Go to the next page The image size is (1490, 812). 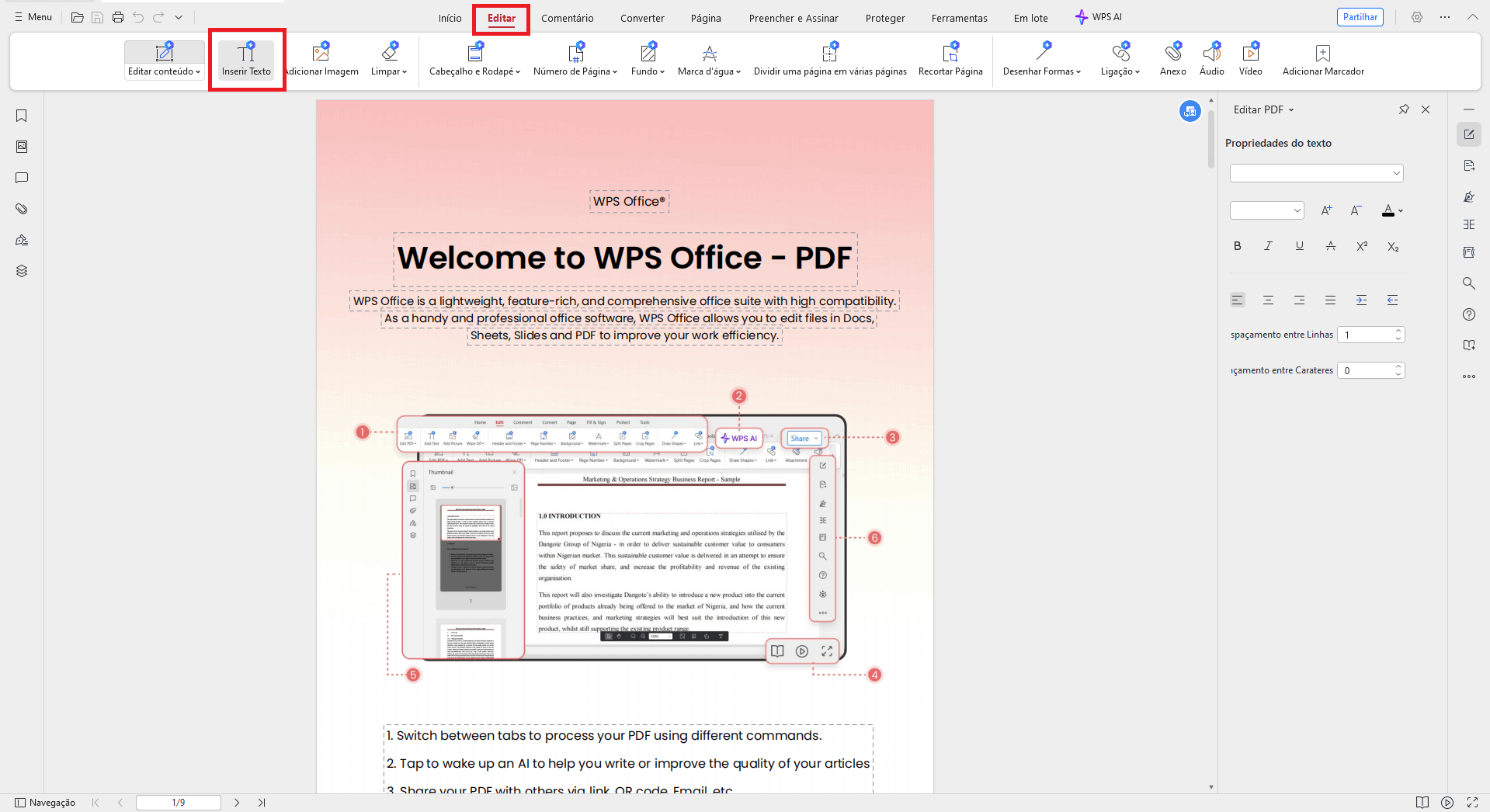[x=237, y=803]
